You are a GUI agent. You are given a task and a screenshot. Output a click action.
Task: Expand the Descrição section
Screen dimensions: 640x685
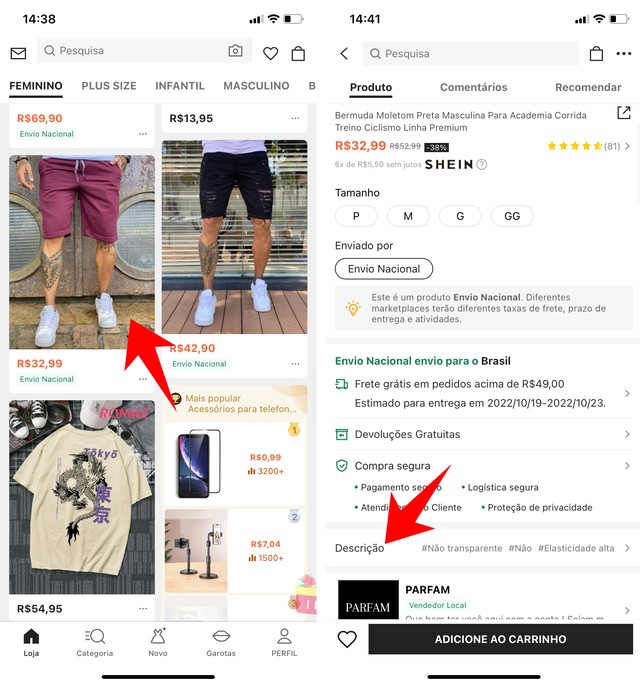(x=483, y=548)
